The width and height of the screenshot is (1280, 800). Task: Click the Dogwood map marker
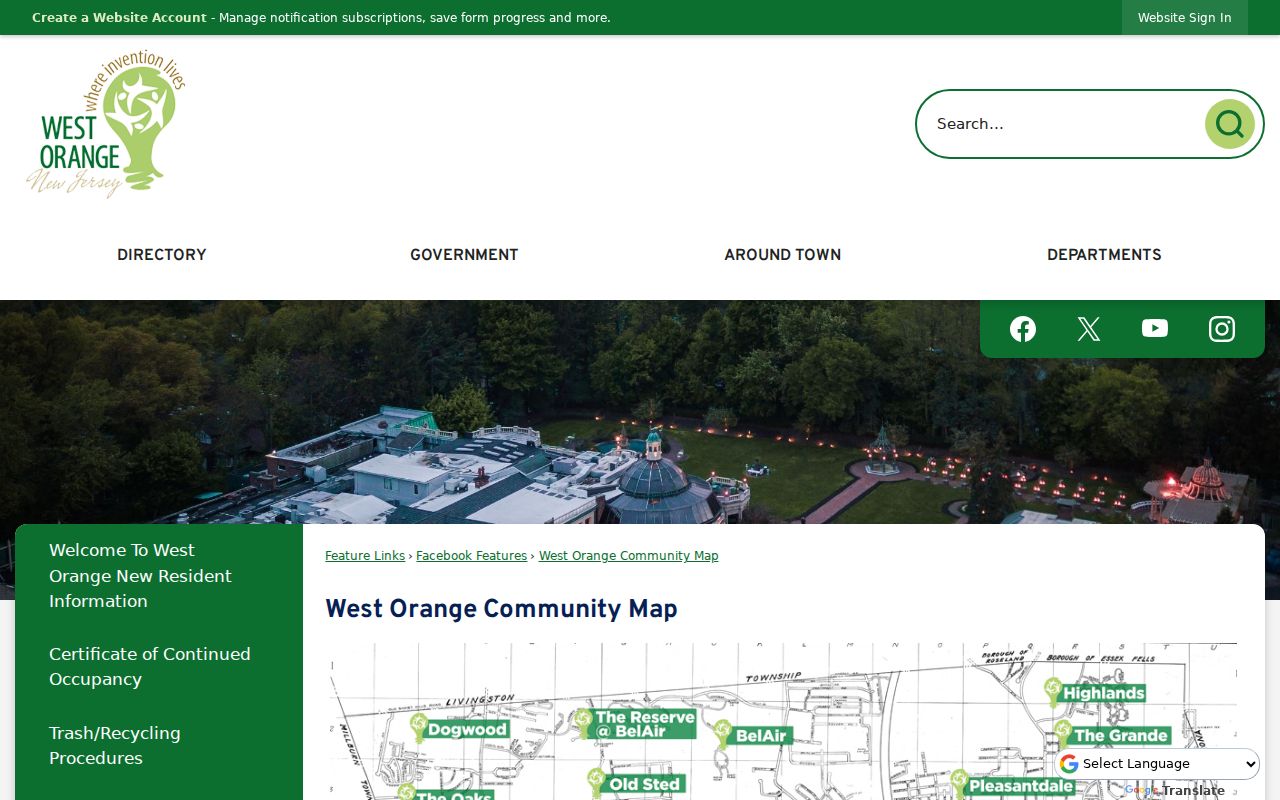tap(458, 729)
